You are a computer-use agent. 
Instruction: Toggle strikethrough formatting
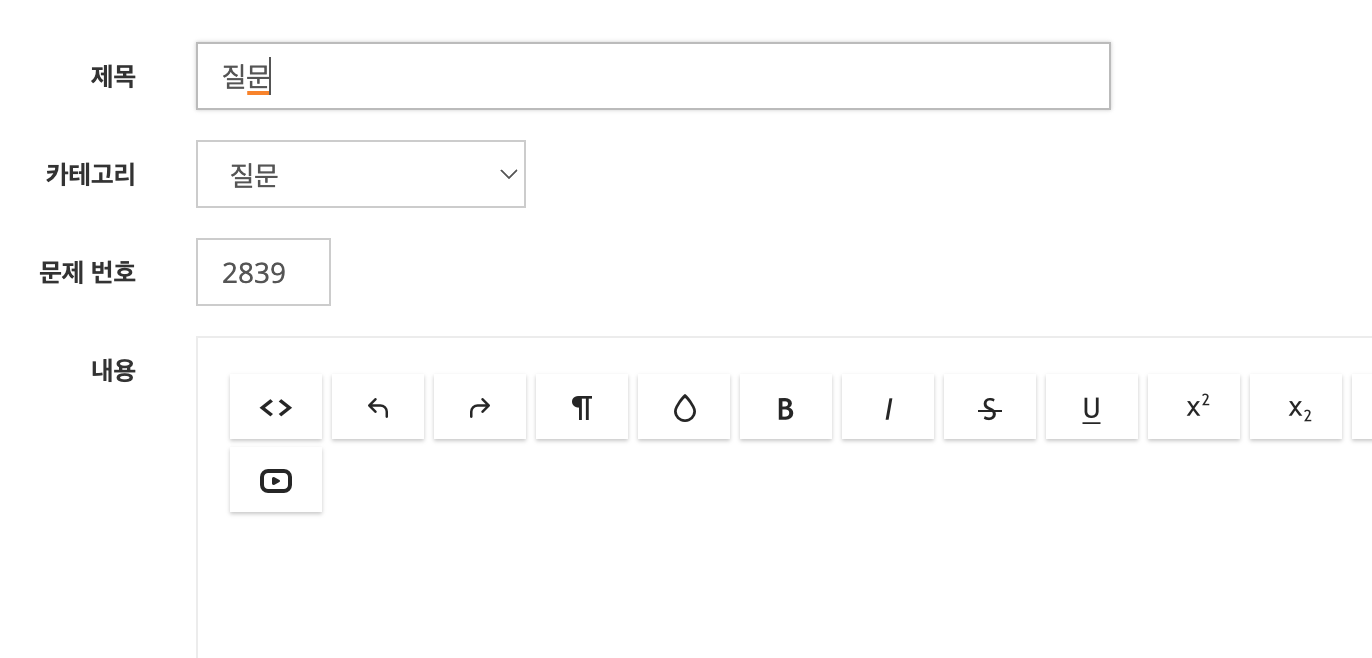[990, 407]
